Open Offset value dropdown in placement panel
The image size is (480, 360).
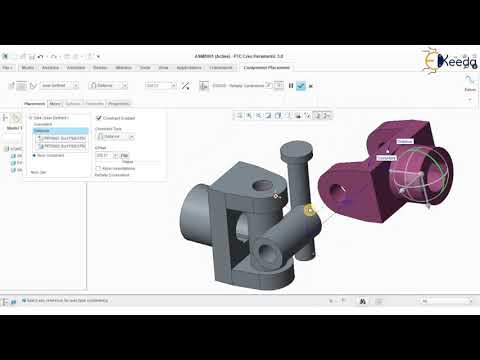(x=116, y=155)
